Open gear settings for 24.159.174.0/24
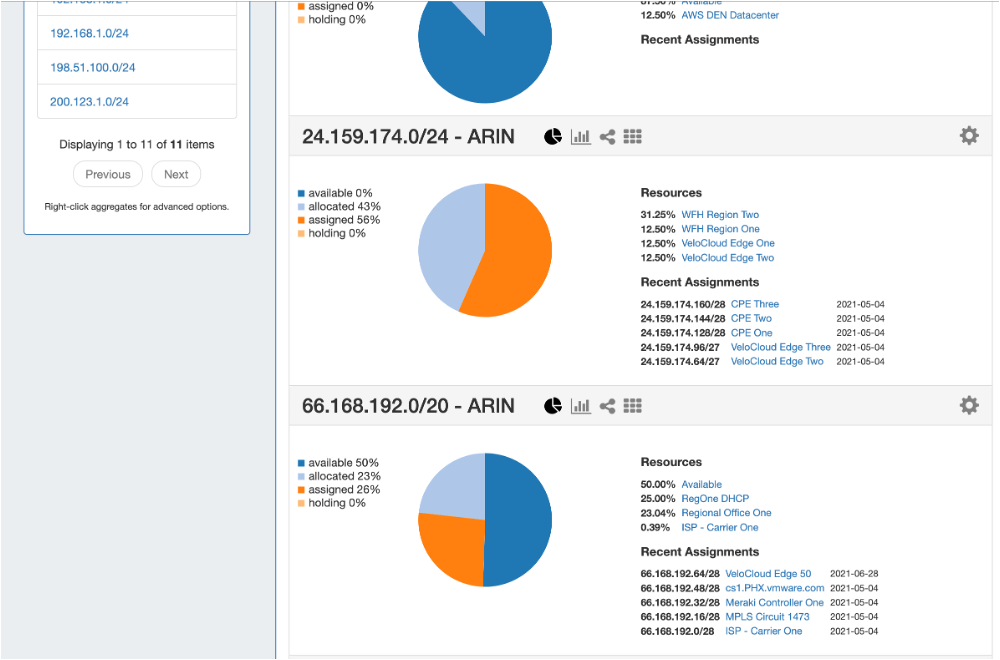The width and height of the screenshot is (1000, 660). coord(969,136)
